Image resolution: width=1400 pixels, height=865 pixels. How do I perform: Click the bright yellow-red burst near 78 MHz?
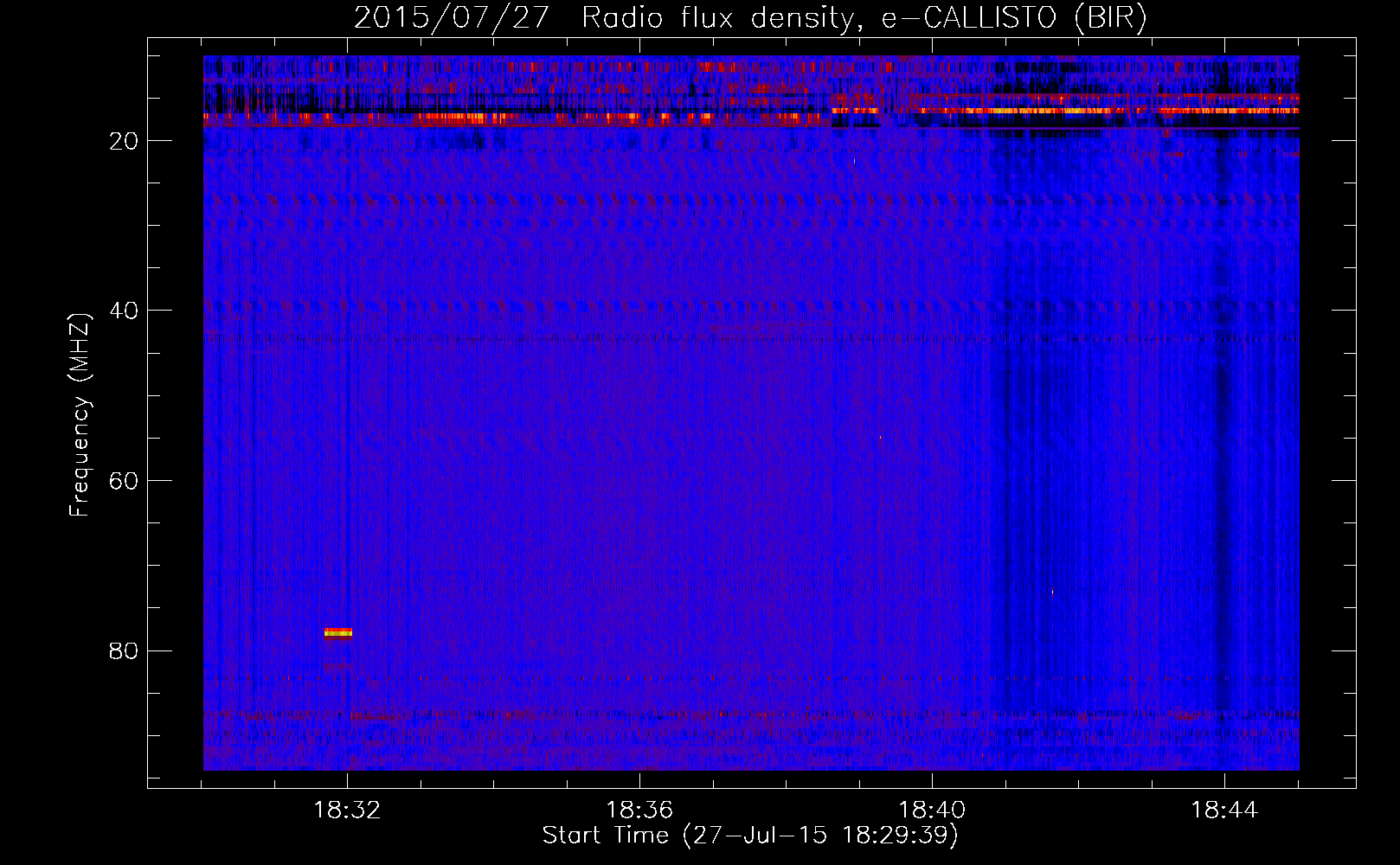pyautogui.click(x=338, y=632)
